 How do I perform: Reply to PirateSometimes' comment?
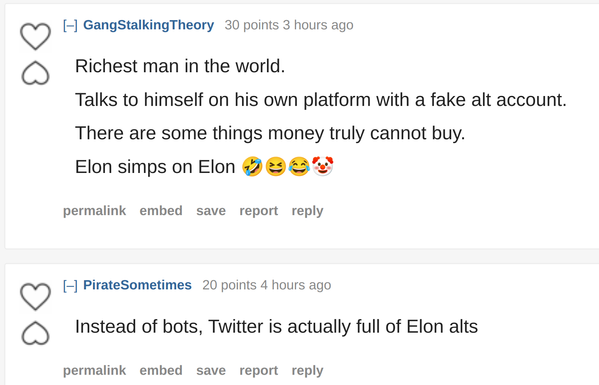coord(308,370)
